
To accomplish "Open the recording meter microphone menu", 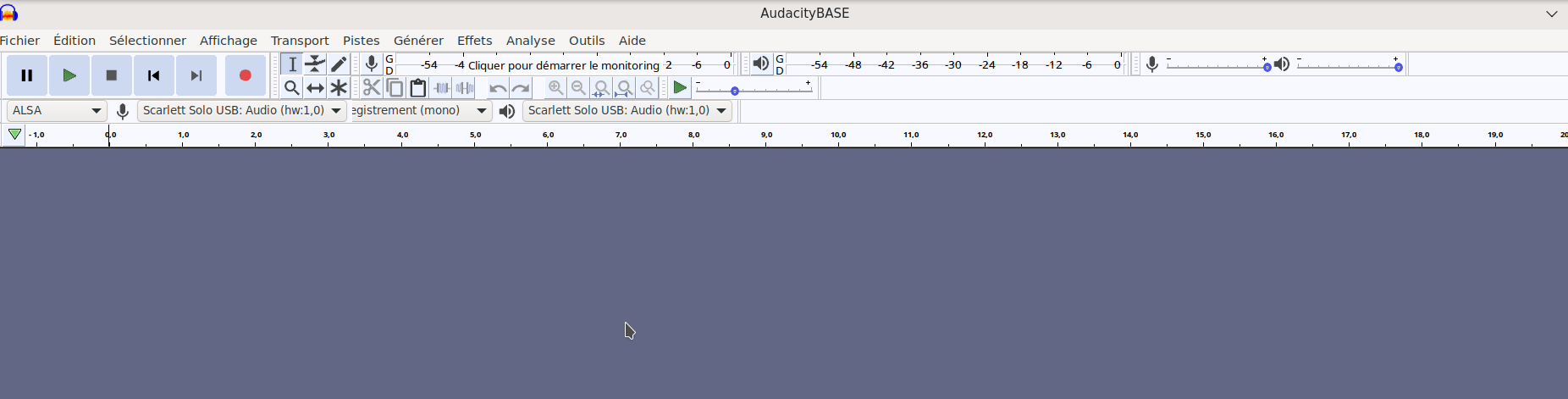I will tap(371, 64).
